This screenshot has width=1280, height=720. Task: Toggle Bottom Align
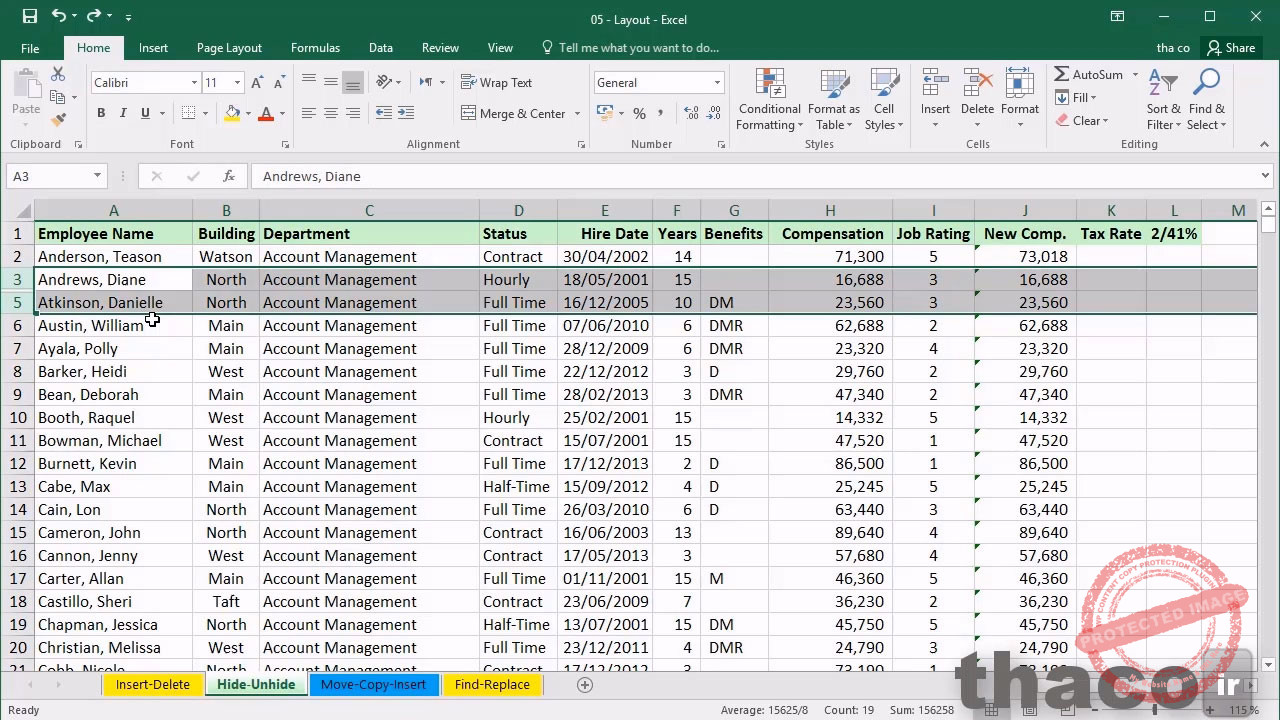pos(352,82)
